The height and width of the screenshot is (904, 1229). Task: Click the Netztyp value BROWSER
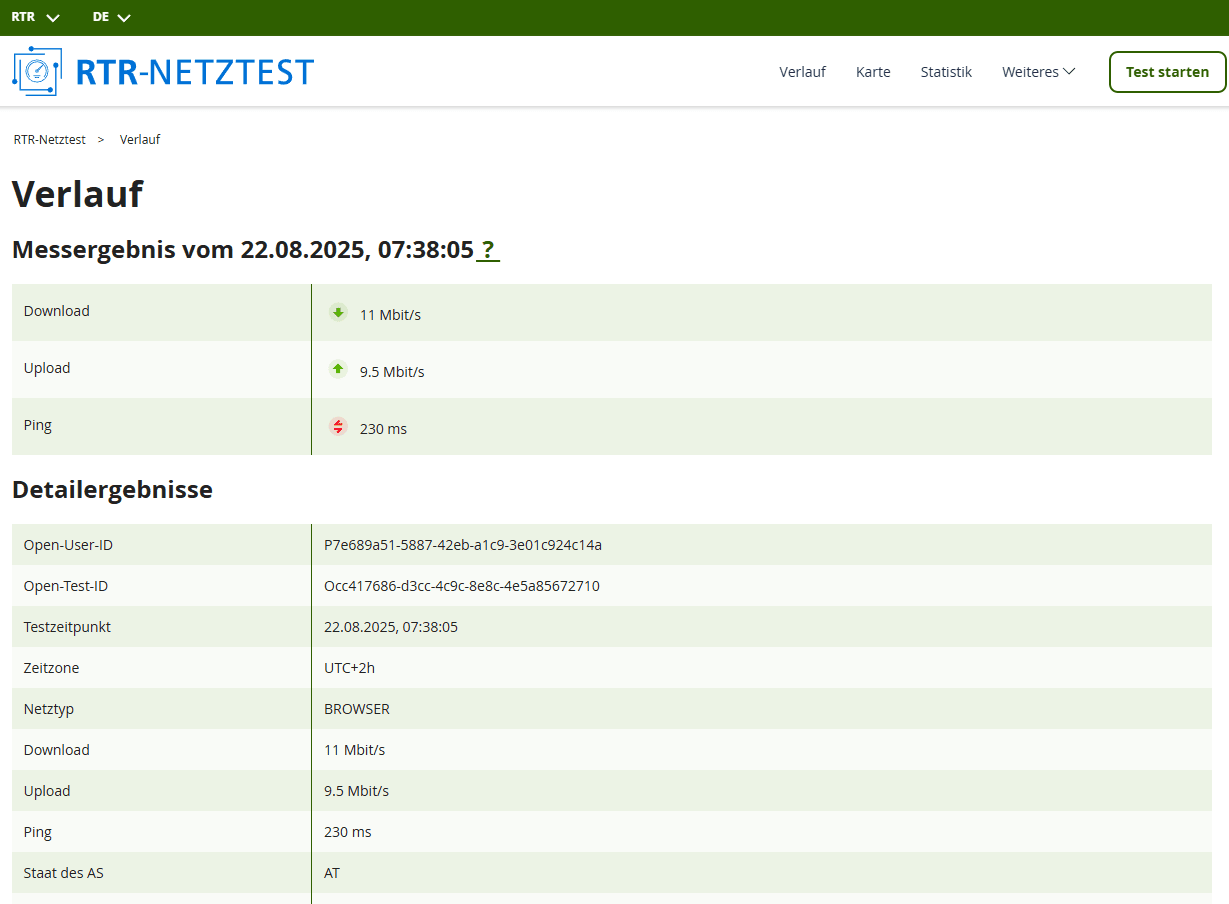pyautogui.click(x=356, y=709)
